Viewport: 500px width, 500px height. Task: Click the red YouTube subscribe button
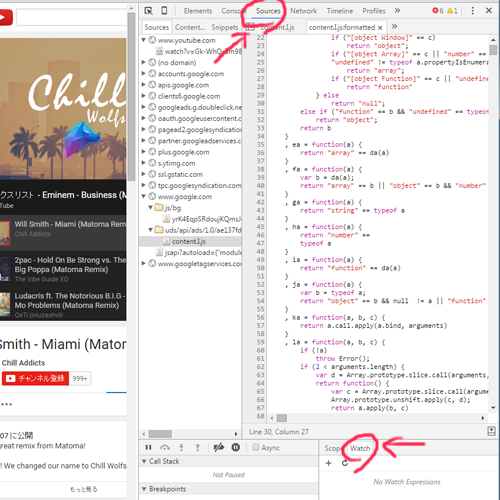point(35,378)
